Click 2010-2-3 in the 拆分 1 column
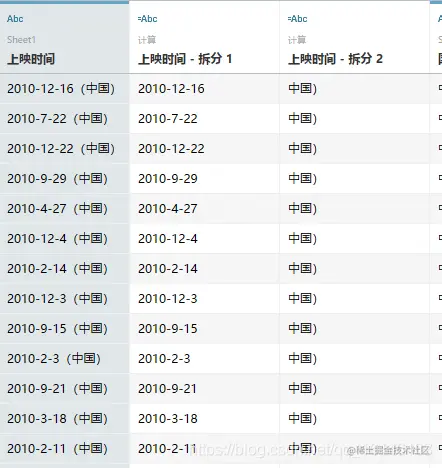The width and height of the screenshot is (442, 468). point(164,359)
